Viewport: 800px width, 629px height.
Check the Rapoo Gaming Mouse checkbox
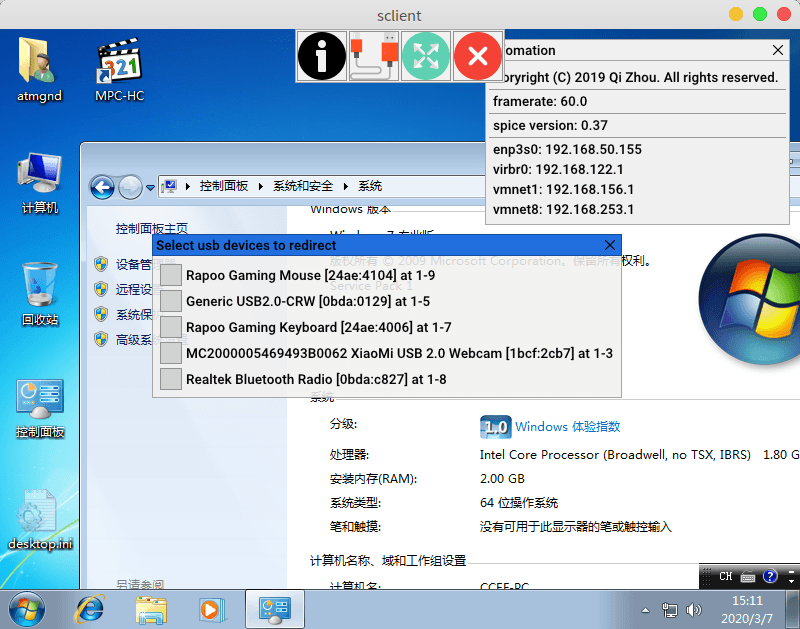[171, 275]
